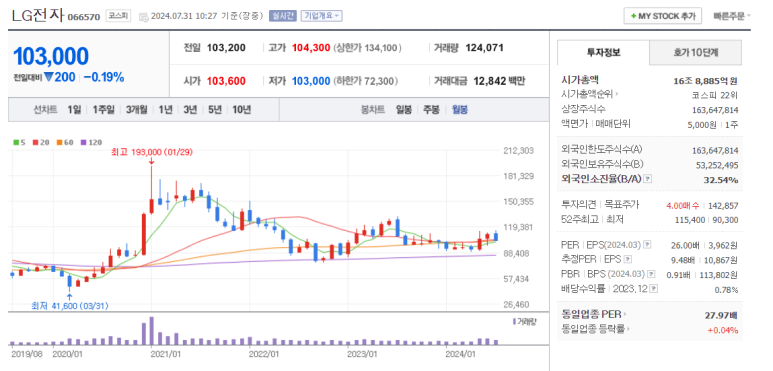Click the 배당수익률 value 0.78%
The width and height of the screenshot is (773, 371).
(x=726, y=290)
